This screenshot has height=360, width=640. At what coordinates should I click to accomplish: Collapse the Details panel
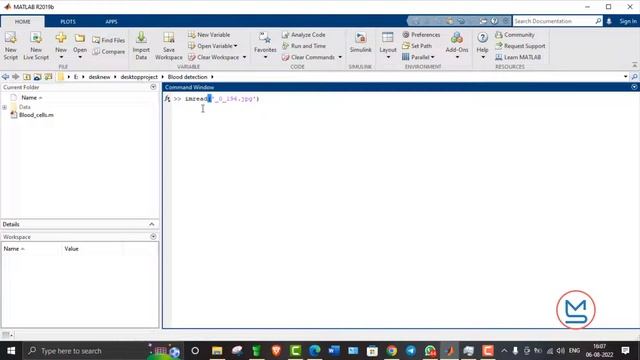pos(151,224)
